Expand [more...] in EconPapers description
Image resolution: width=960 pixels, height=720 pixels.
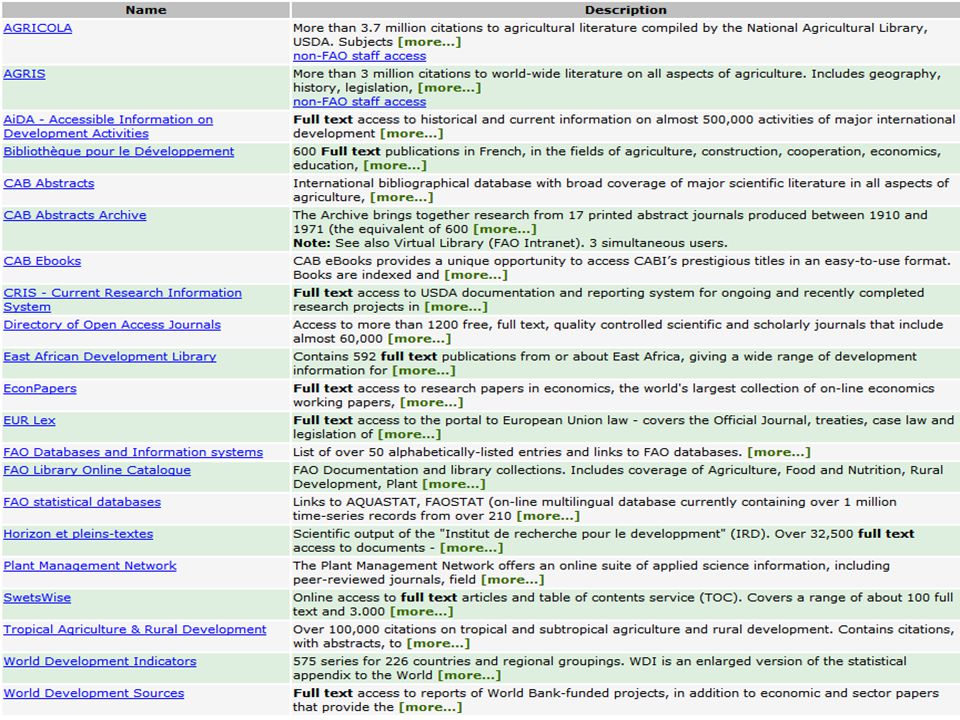(432, 402)
